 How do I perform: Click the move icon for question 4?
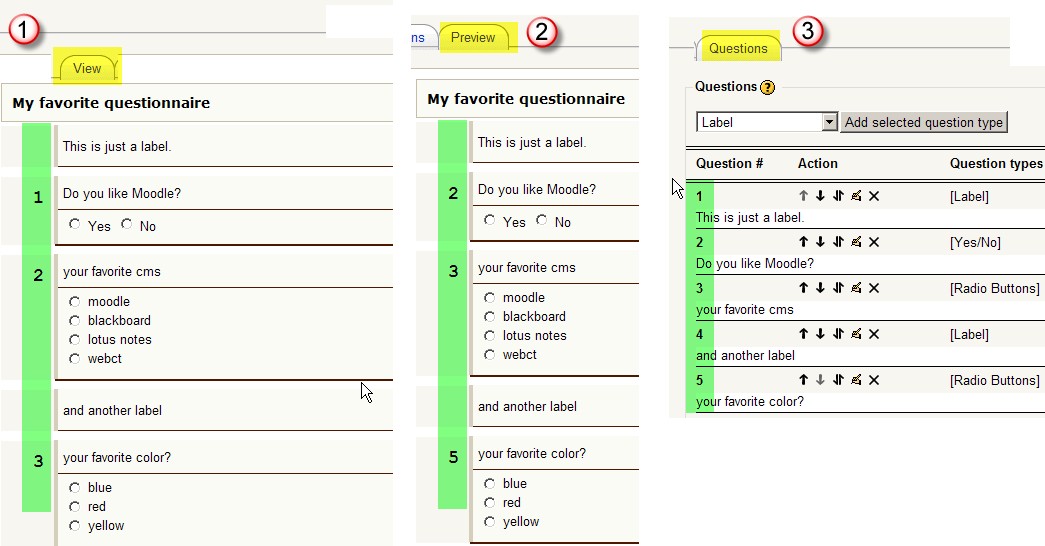click(x=838, y=334)
